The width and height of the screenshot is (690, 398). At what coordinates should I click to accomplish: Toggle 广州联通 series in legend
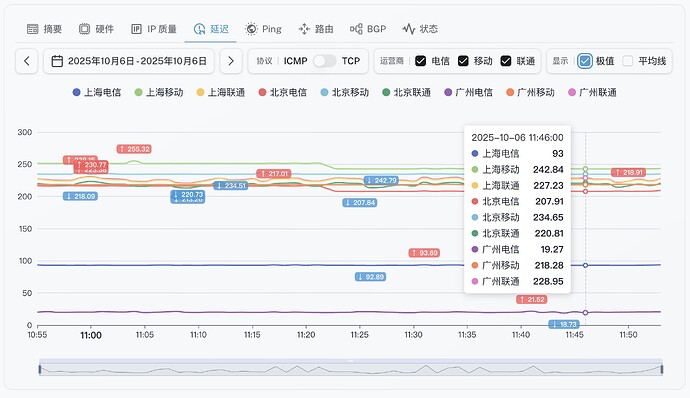(592, 92)
